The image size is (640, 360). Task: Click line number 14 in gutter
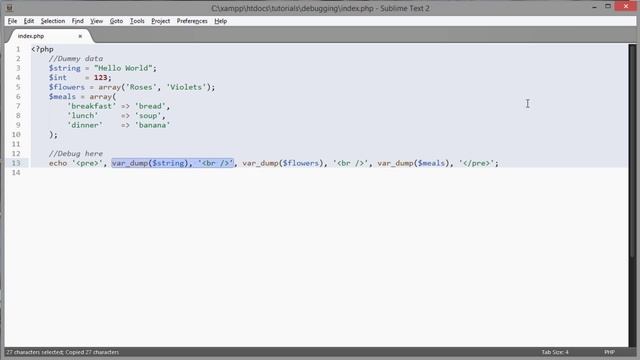16,172
